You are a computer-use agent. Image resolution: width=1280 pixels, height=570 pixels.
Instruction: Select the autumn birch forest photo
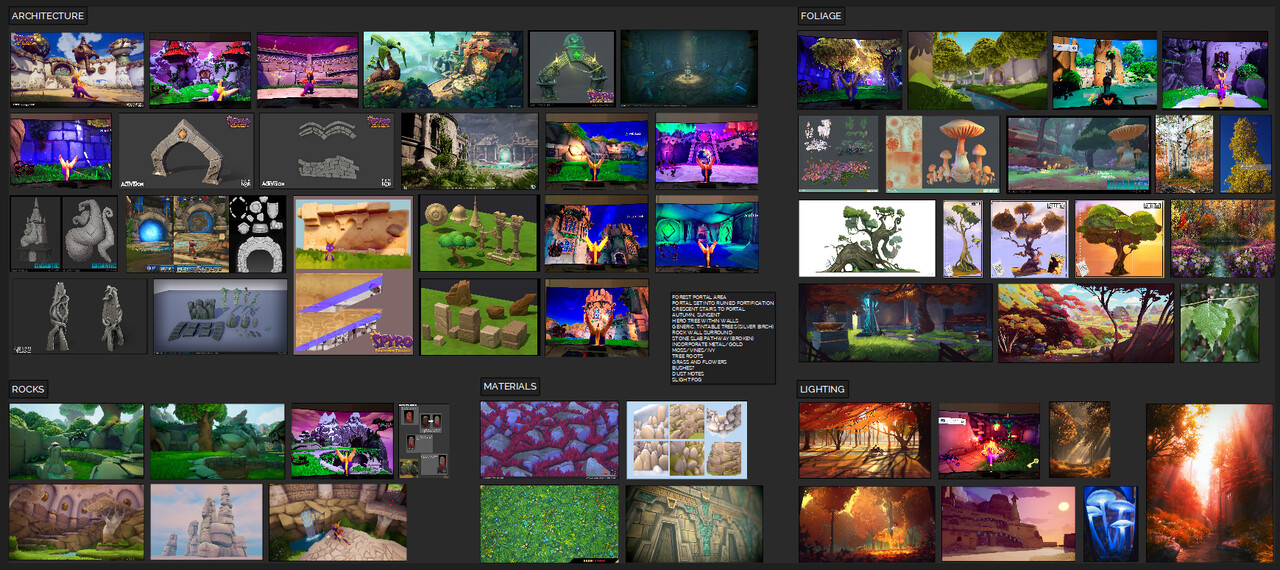point(1184,153)
